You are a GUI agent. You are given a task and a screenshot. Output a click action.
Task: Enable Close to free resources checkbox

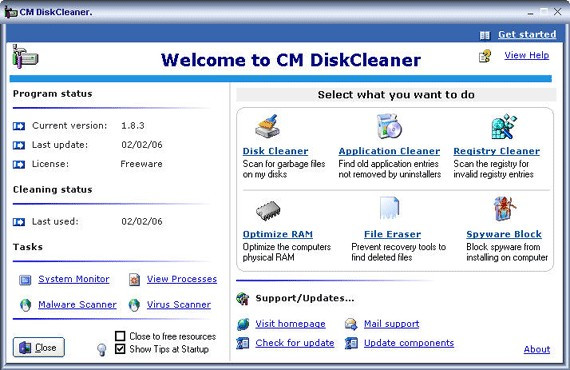coord(120,336)
